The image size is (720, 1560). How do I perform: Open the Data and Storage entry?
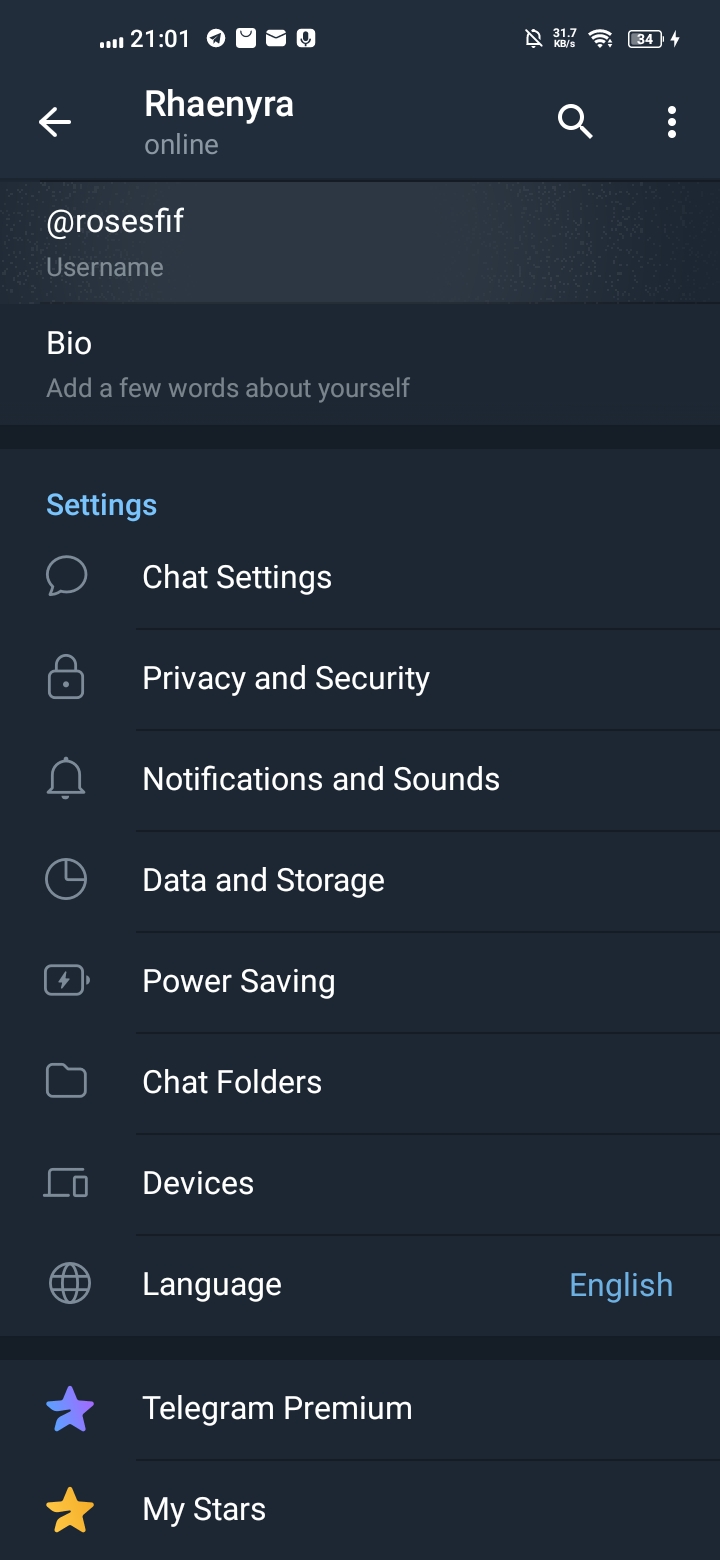pos(264,880)
